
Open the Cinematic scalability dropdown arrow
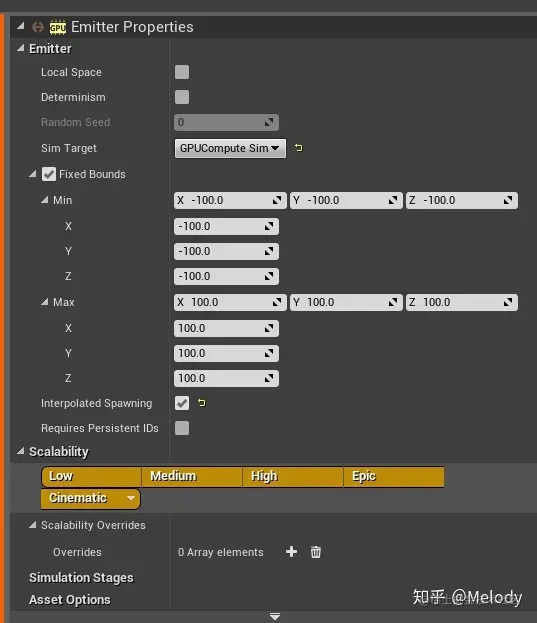coord(131,498)
